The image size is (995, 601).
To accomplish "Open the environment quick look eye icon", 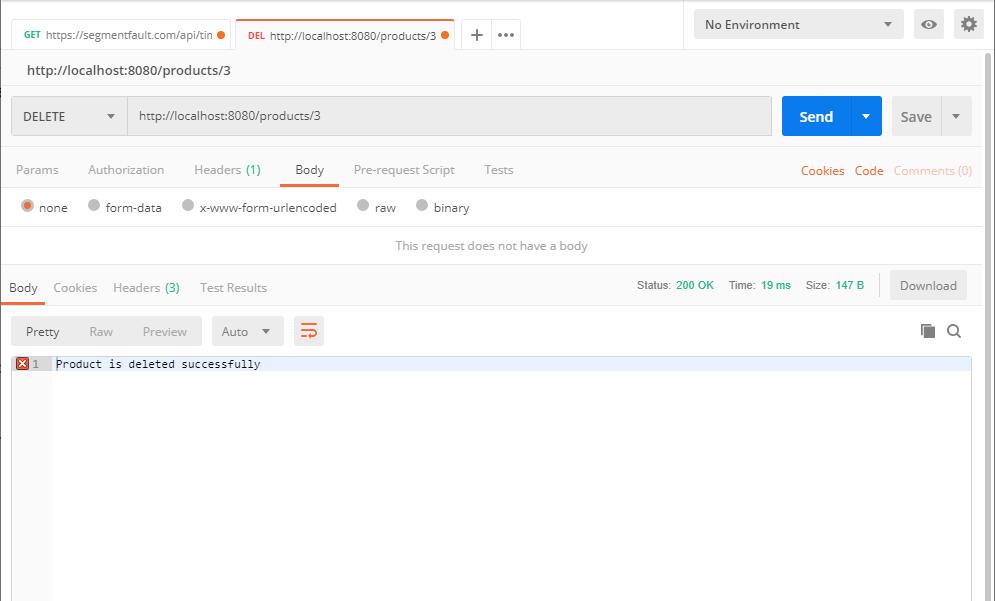I will (928, 24).
